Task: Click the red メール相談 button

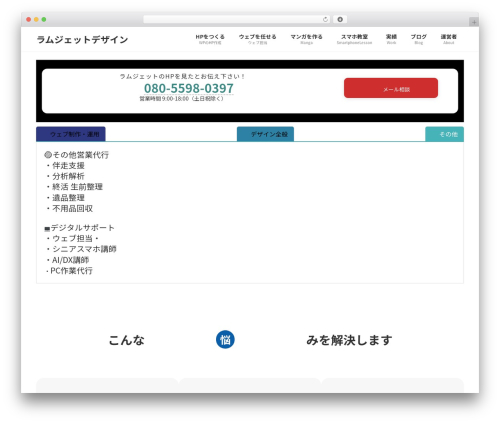Action: (391, 88)
